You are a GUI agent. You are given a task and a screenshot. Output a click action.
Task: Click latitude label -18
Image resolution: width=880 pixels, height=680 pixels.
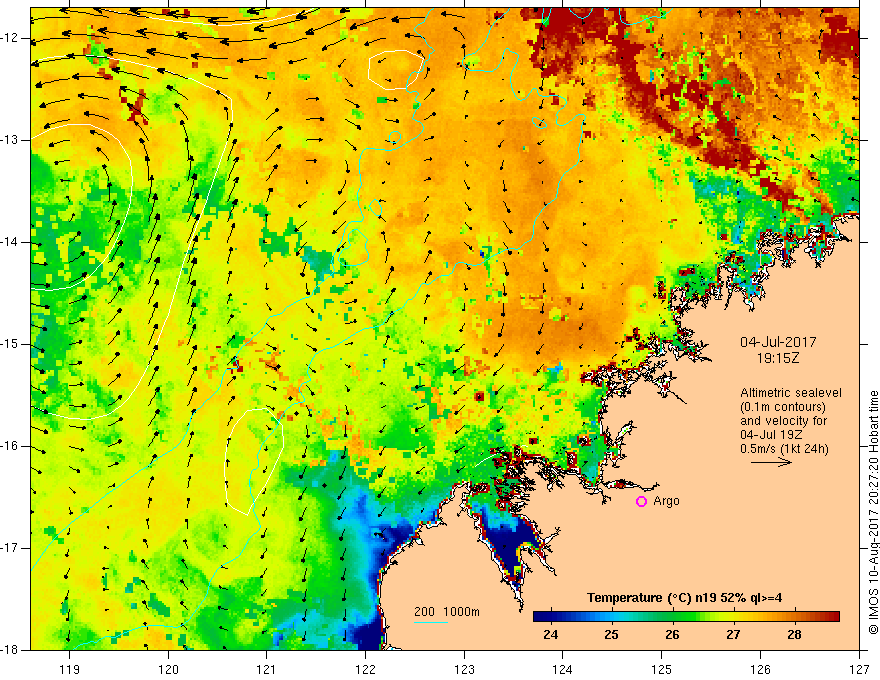[10, 650]
